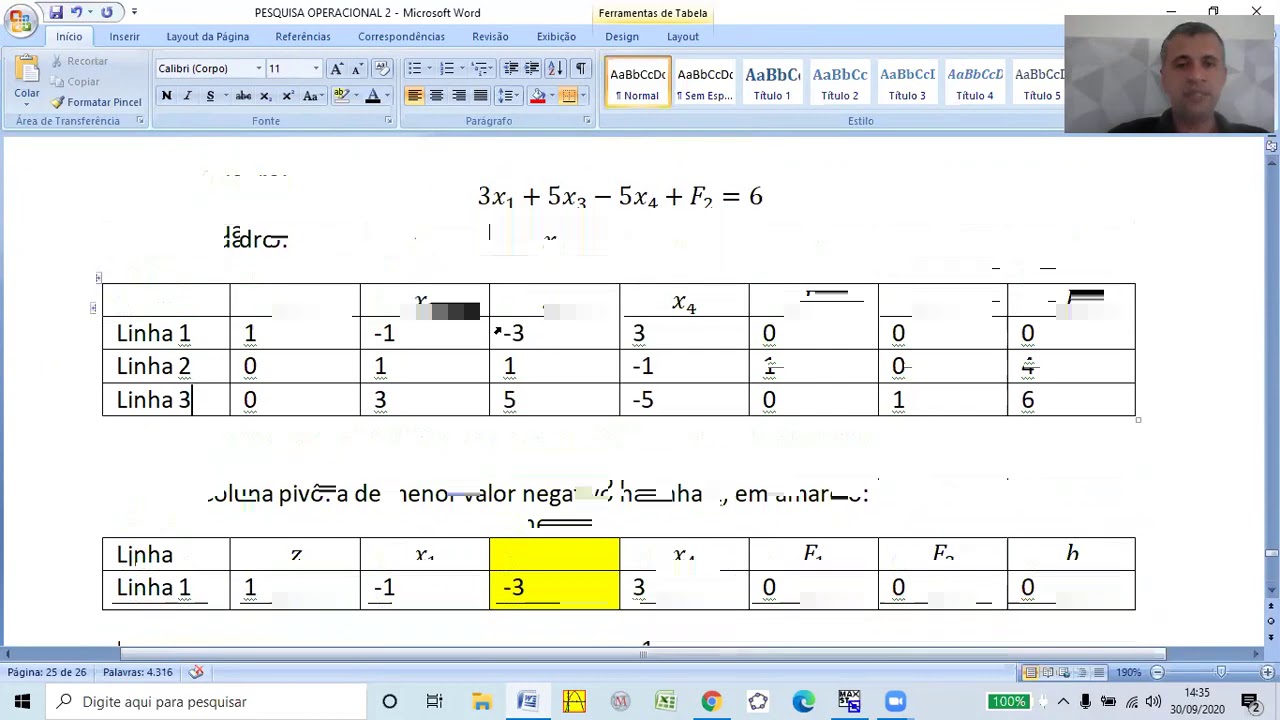
Task: Click the word count in status bar
Action: click(137, 673)
